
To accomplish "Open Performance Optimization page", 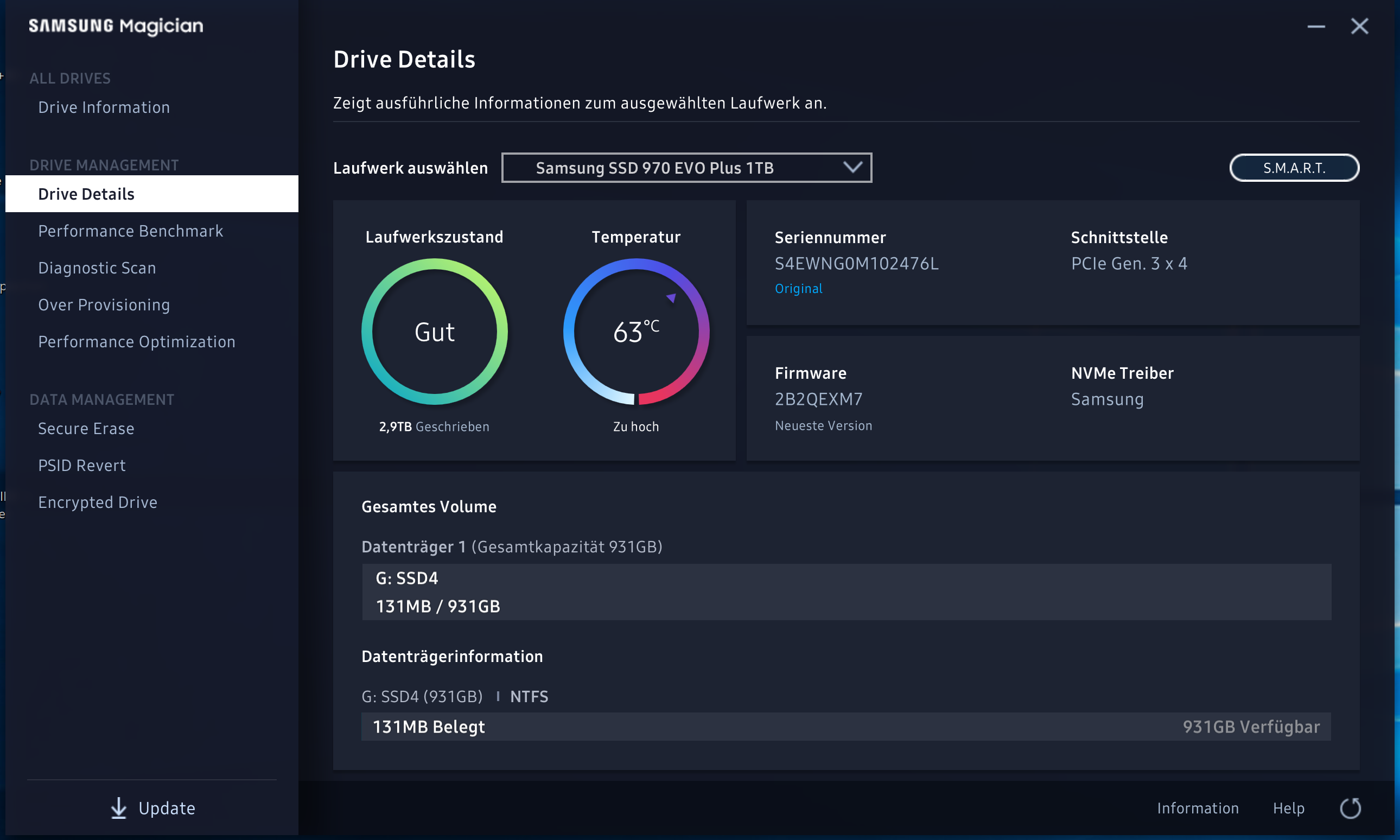I will click(x=137, y=341).
